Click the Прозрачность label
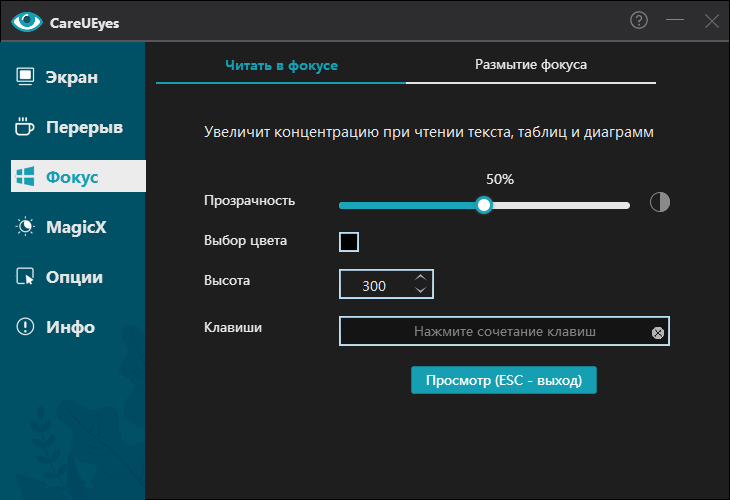This screenshot has height=500, width=730. (x=249, y=201)
